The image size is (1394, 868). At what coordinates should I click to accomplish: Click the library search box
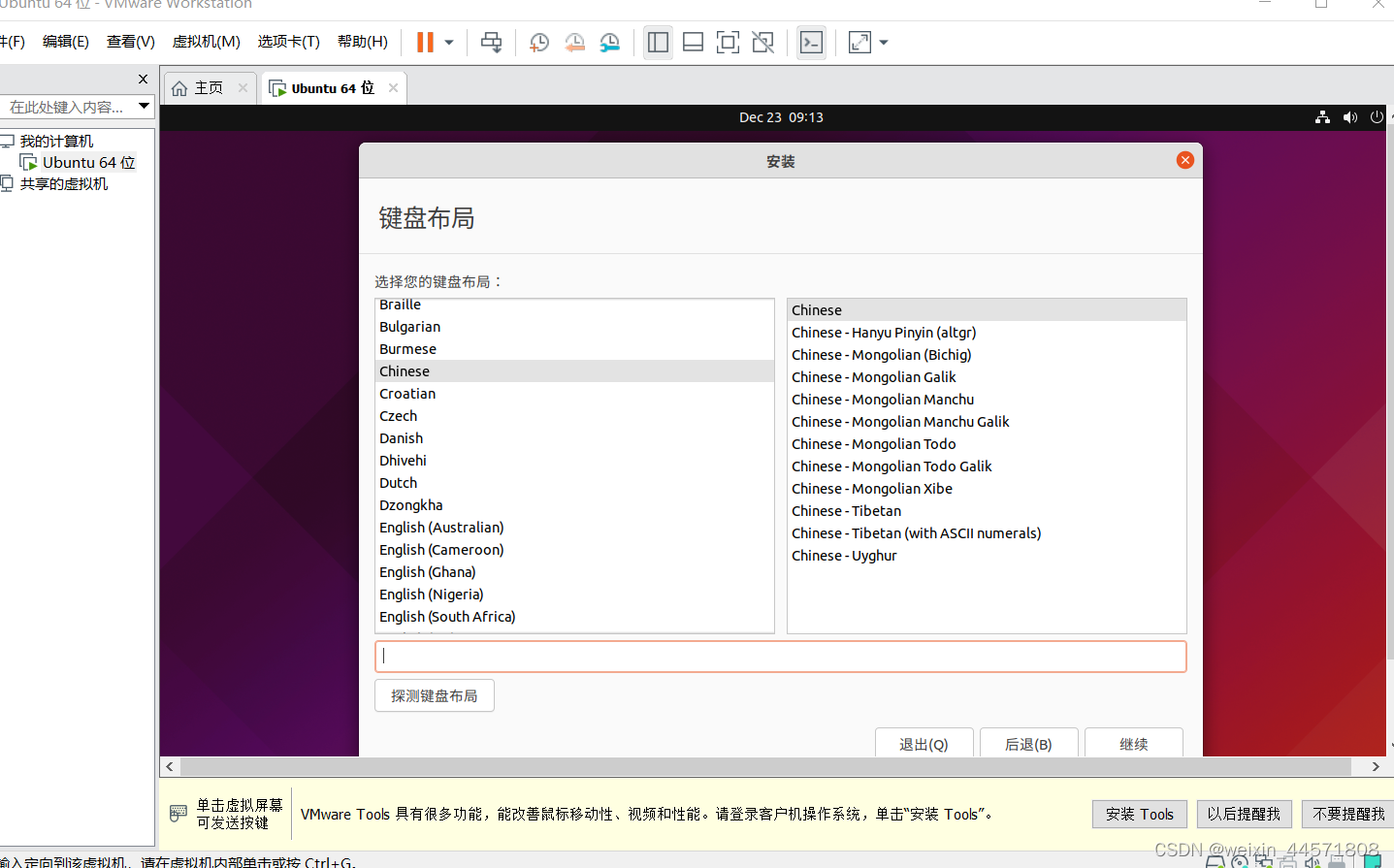coord(68,107)
